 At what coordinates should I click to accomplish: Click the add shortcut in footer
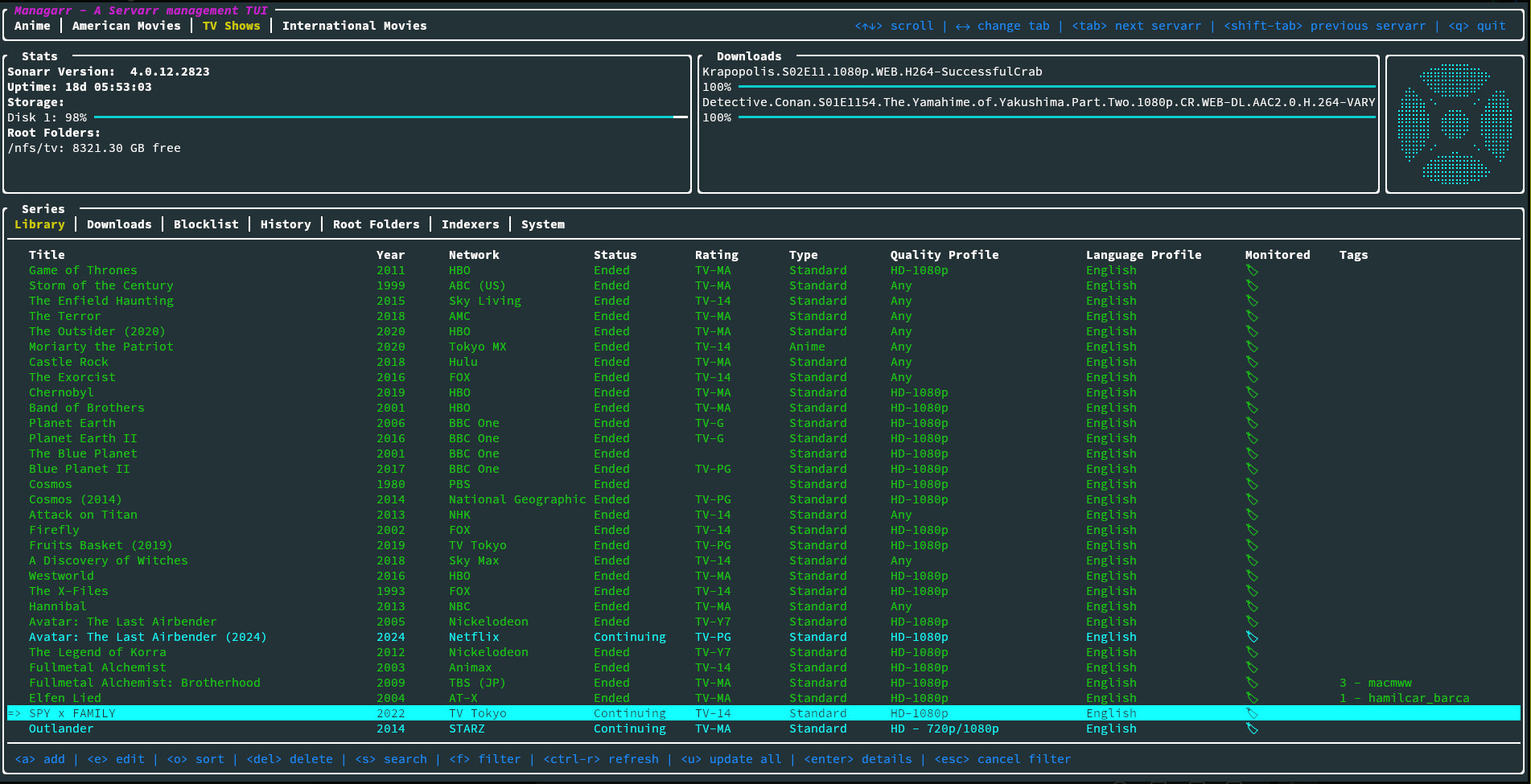(39, 759)
